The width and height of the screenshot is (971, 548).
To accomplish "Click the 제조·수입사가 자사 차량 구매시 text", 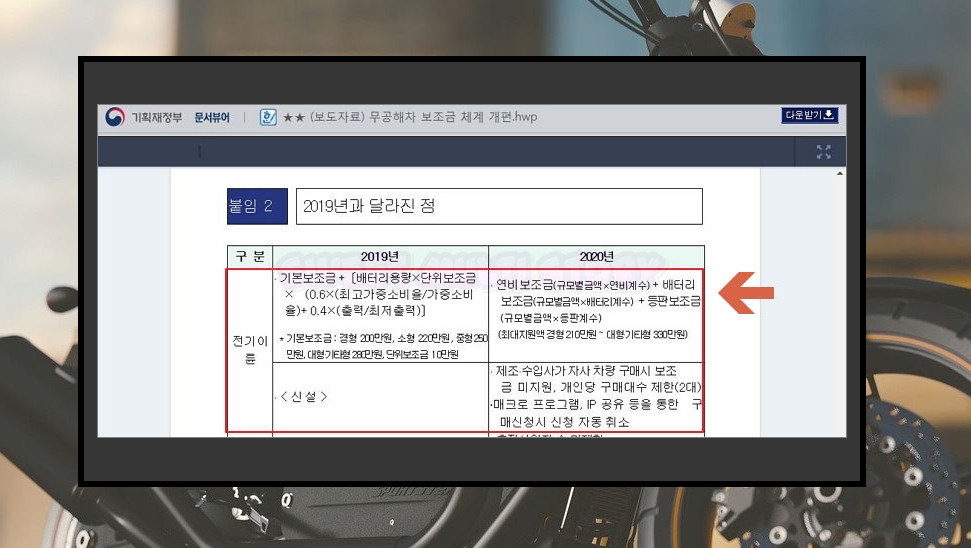I will pos(586,371).
